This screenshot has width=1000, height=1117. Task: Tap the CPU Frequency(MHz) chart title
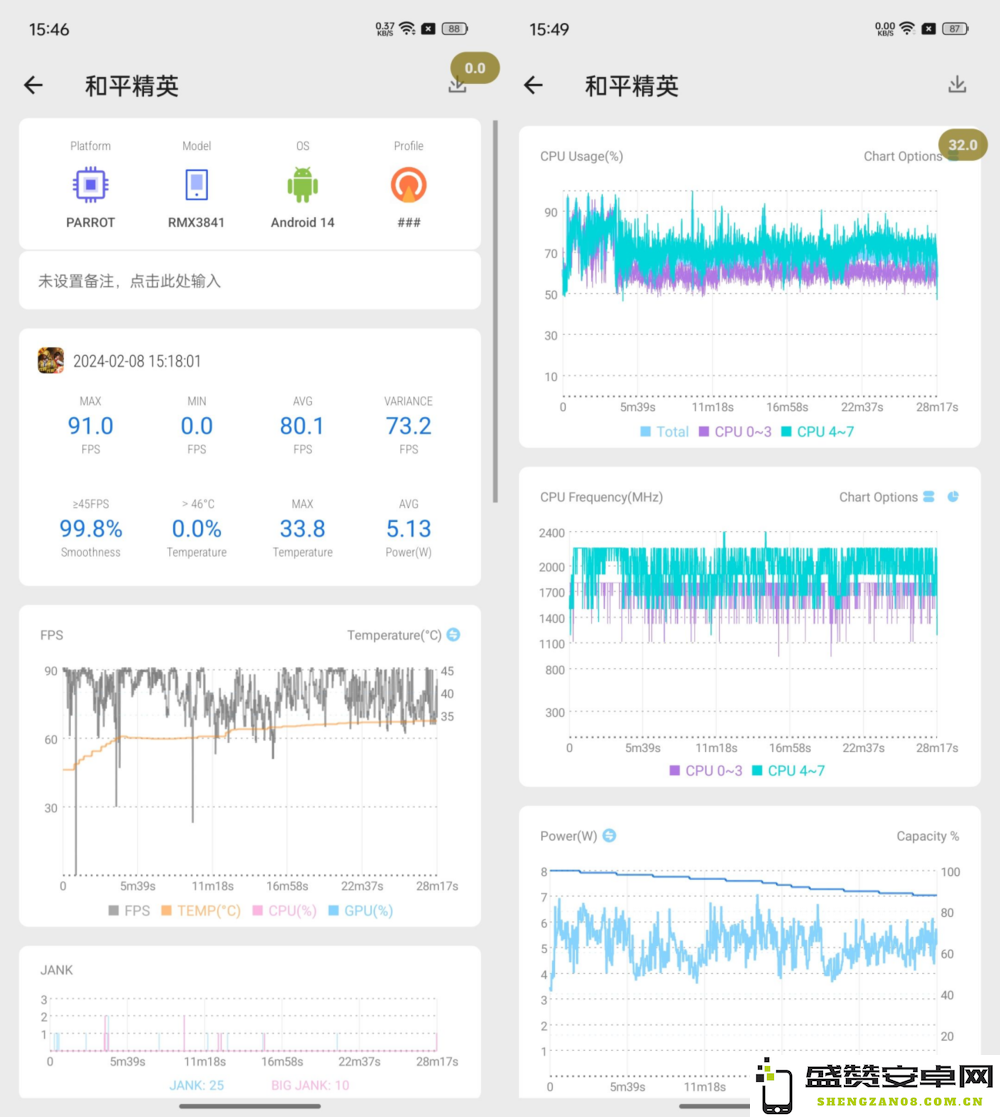(601, 497)
